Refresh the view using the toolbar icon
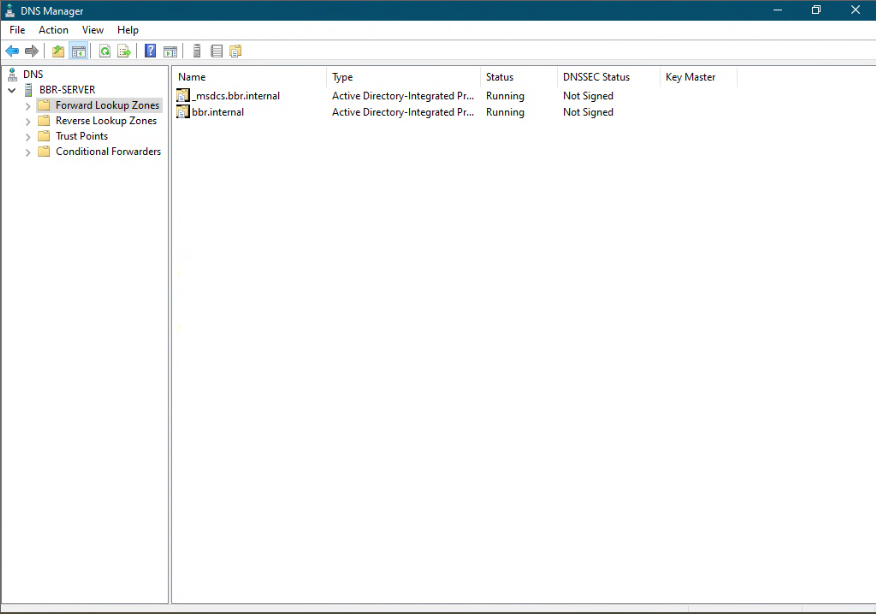 pyautogui.click(x=104, y=51)
